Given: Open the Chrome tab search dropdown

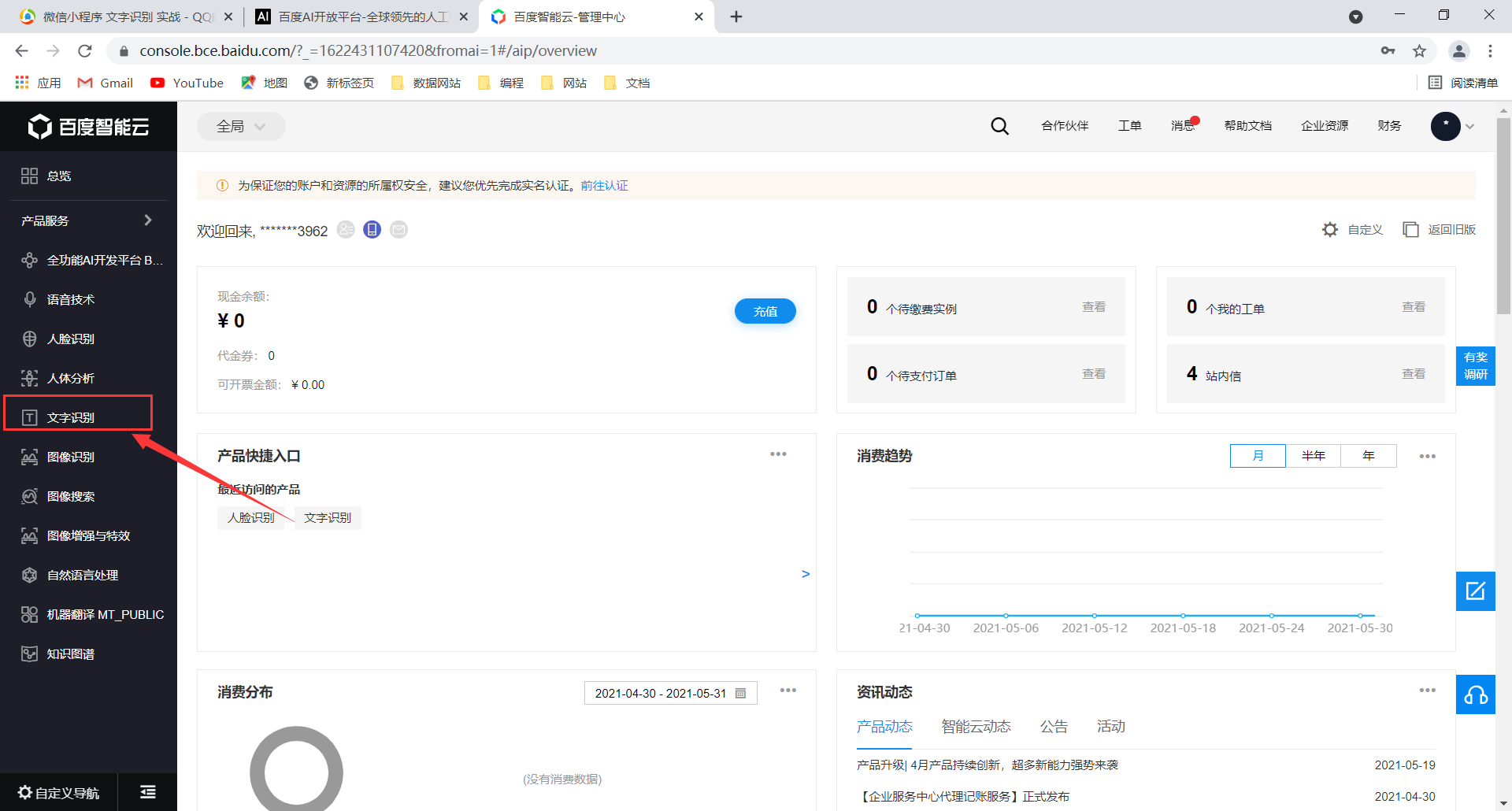Looking at the screenshot, I should pyautogui.click(x=1355, y=17).
